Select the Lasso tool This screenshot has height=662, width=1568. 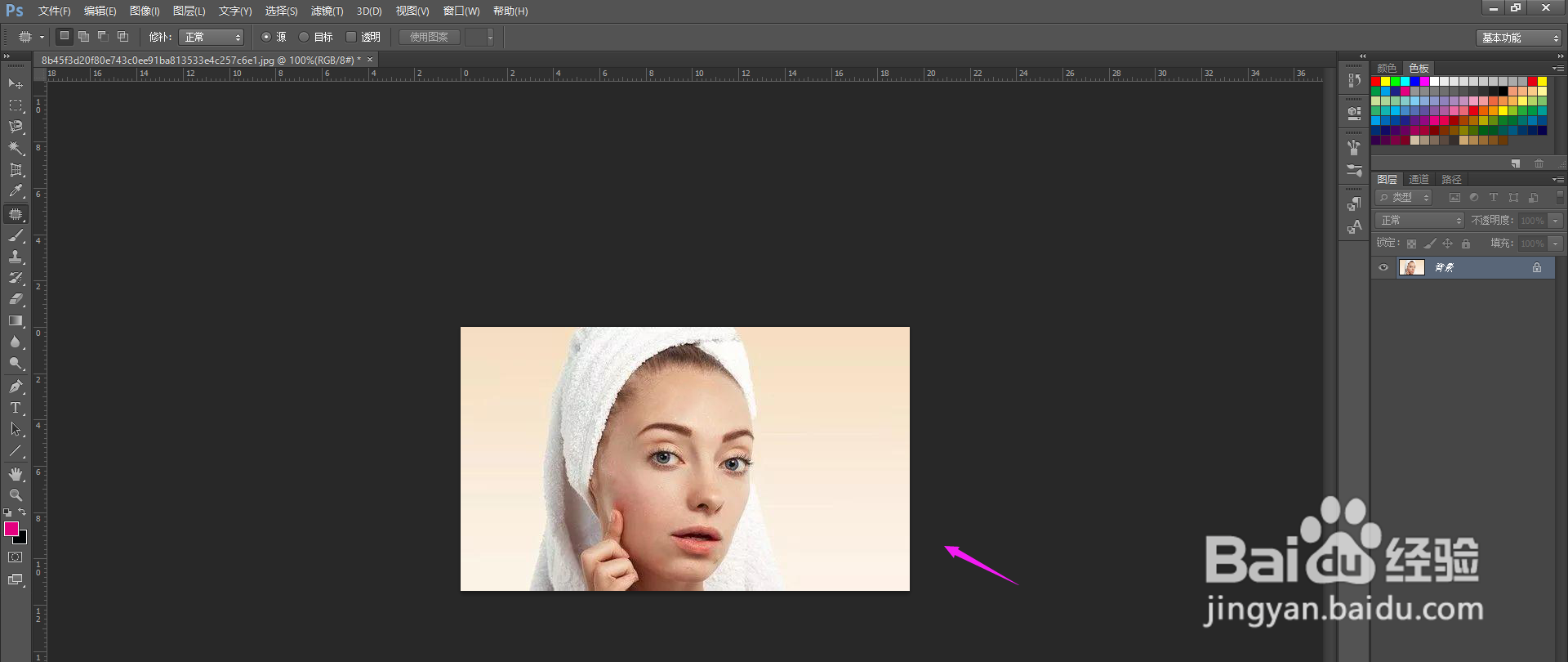click(16, 127)
